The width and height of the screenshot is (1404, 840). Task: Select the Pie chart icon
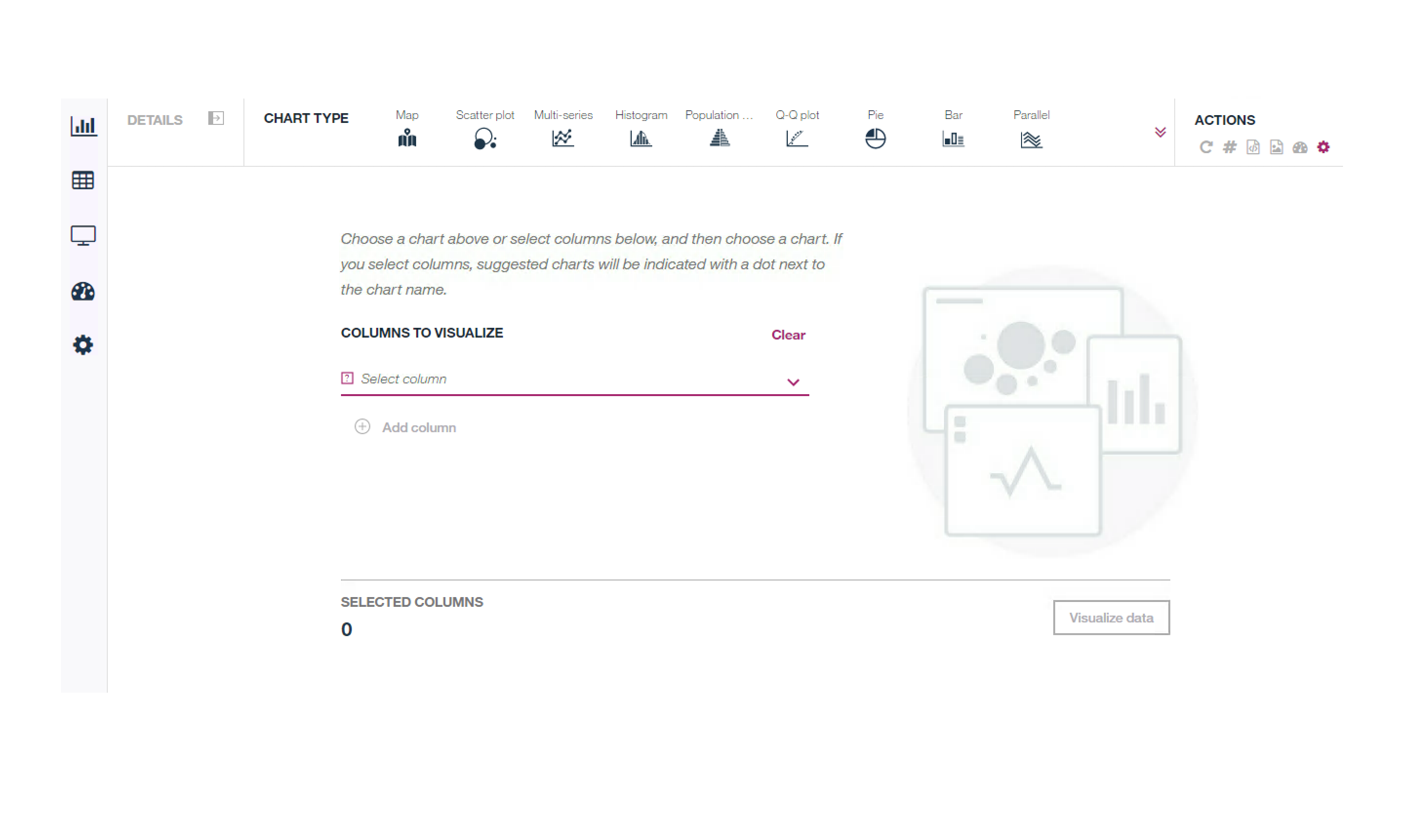pyautogui.click(x=875, y=138)
